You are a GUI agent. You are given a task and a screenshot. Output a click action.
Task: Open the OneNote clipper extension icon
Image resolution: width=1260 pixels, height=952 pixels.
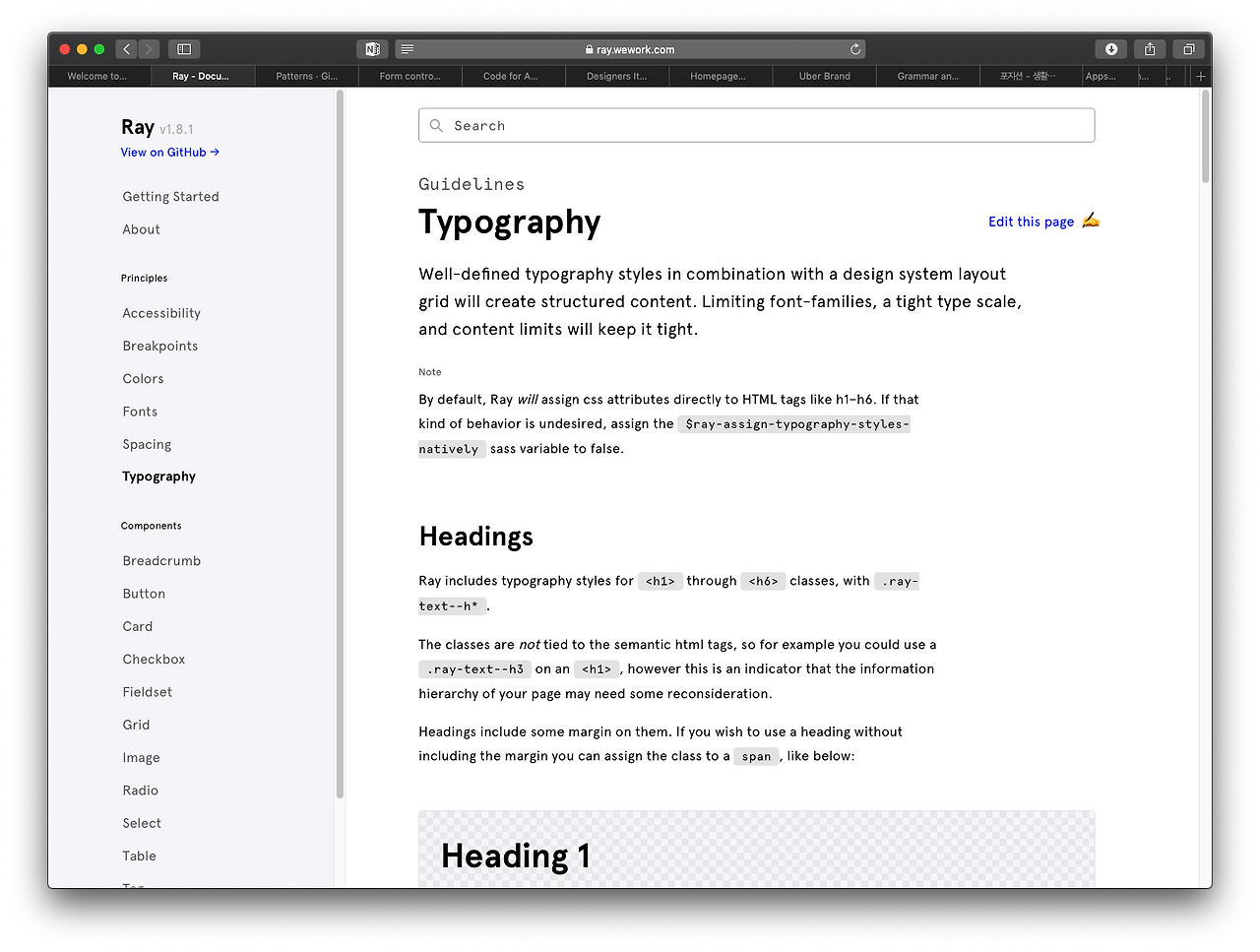click(372, 49)
